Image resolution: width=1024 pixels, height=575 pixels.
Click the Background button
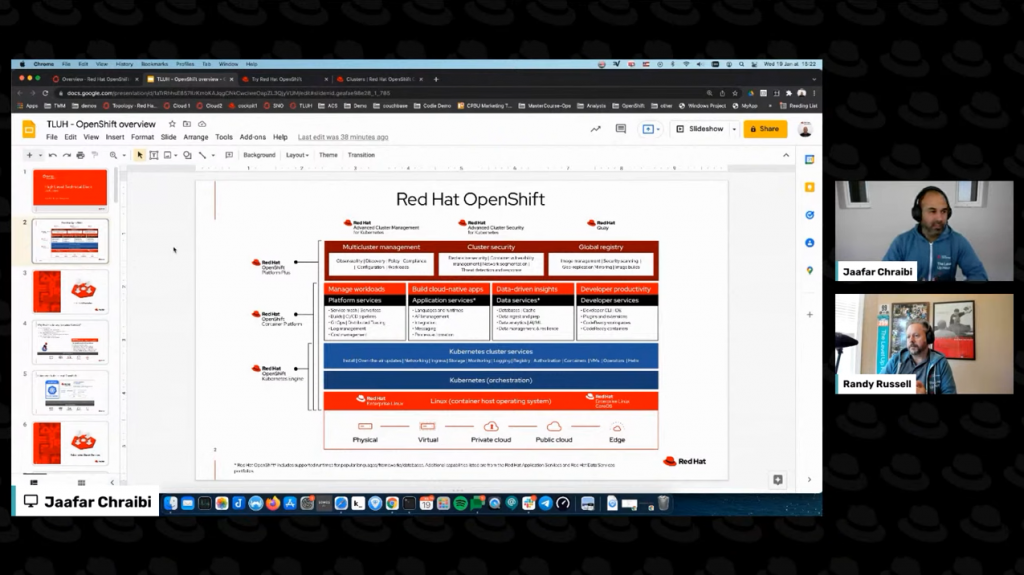click(259, 155)
